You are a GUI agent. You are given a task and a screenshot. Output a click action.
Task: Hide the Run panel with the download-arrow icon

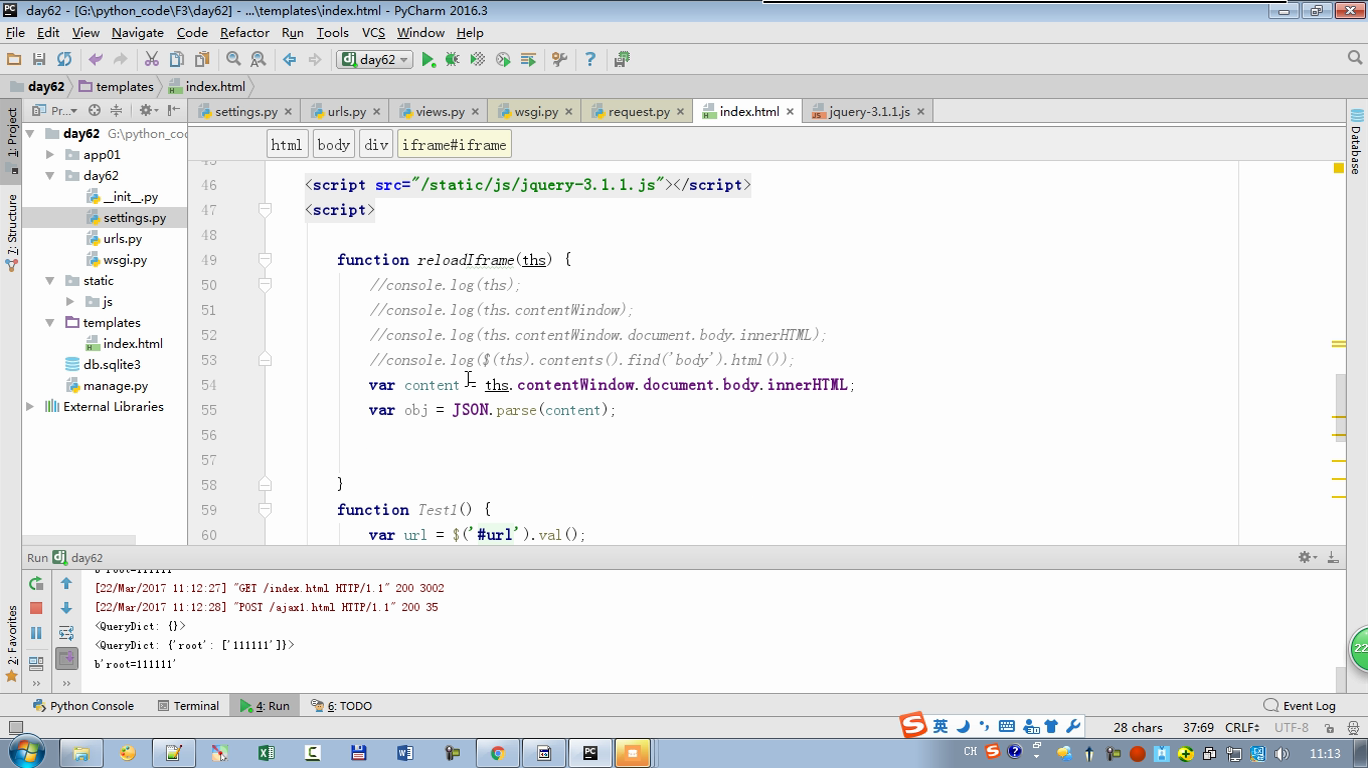click(1332, 557)
